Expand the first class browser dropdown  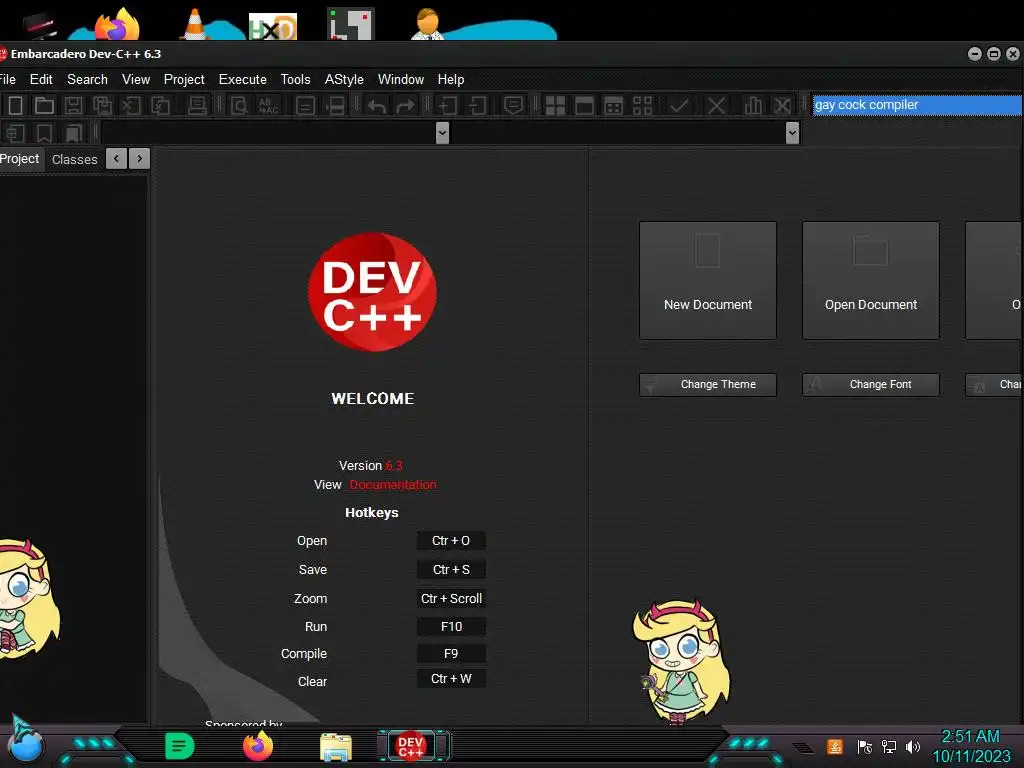[442, 133]
